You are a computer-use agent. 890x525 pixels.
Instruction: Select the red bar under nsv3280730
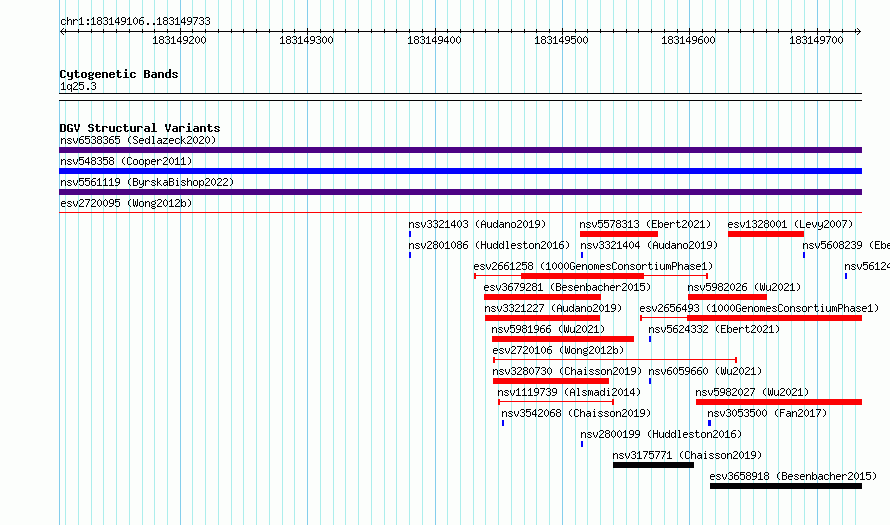coord(551,381)
